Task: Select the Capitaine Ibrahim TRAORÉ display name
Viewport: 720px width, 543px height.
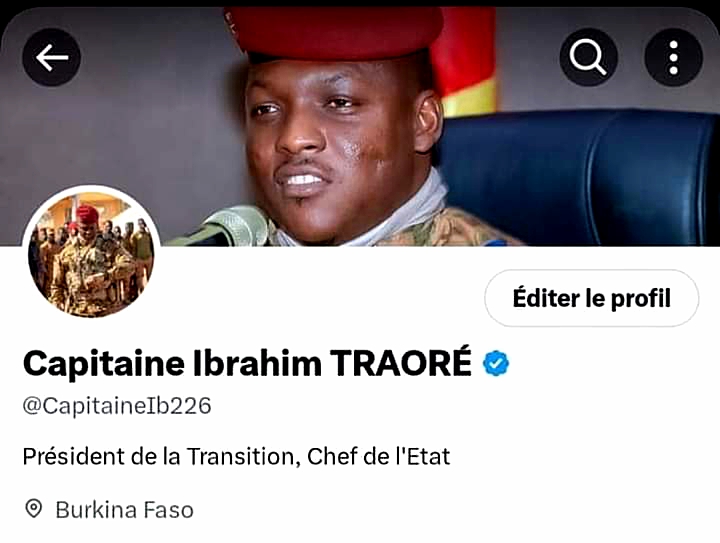Action: (248, 364)
